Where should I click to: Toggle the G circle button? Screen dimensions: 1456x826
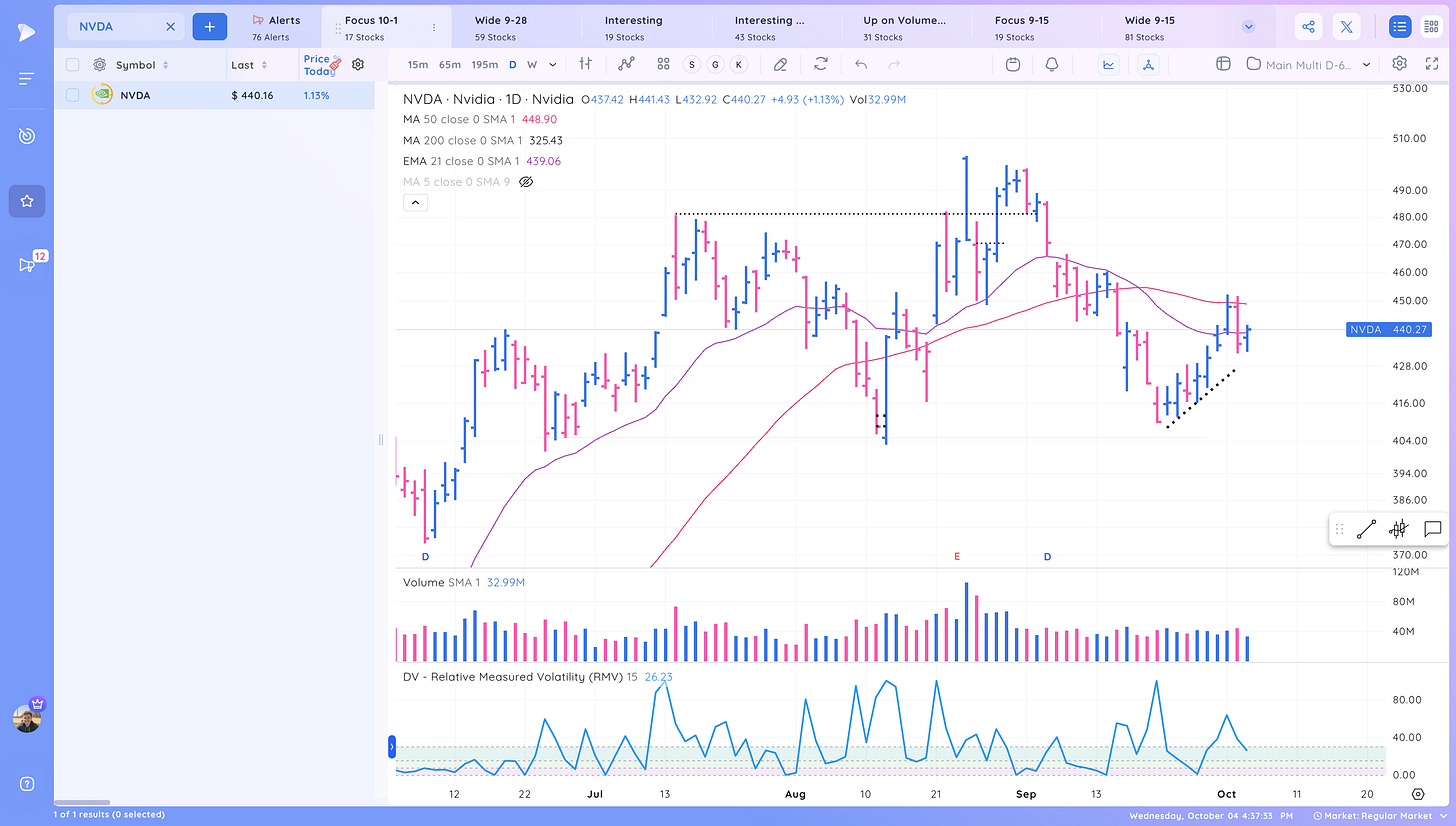715,64
